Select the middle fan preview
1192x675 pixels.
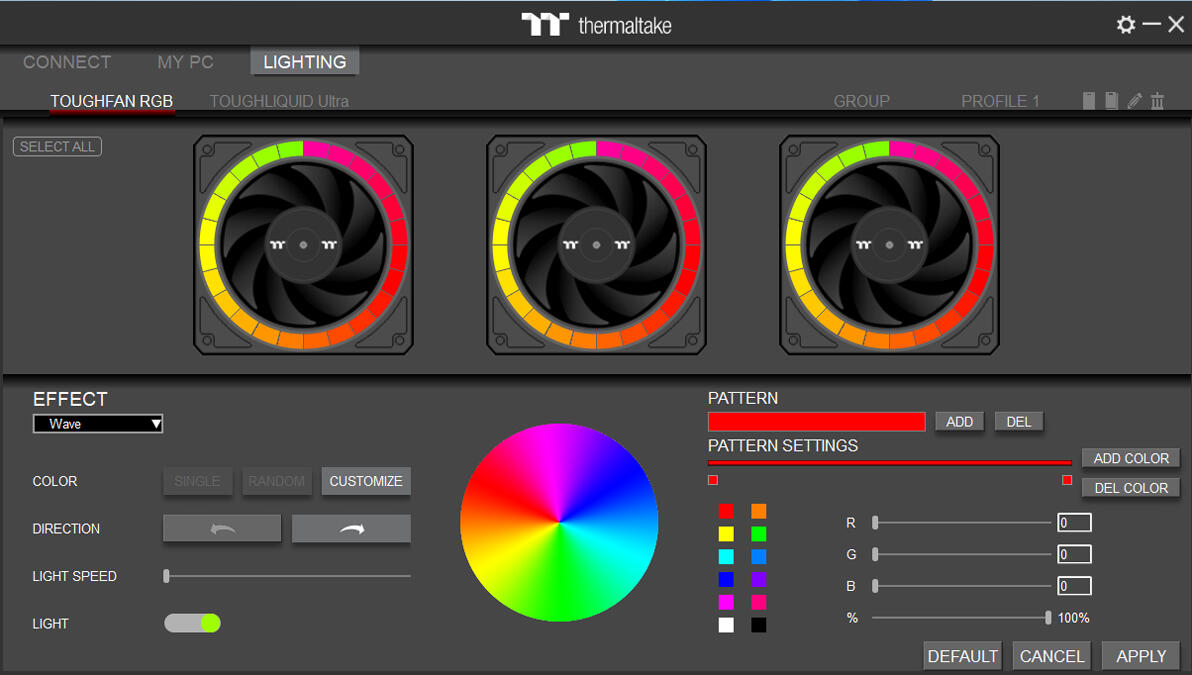coord(596,245)
